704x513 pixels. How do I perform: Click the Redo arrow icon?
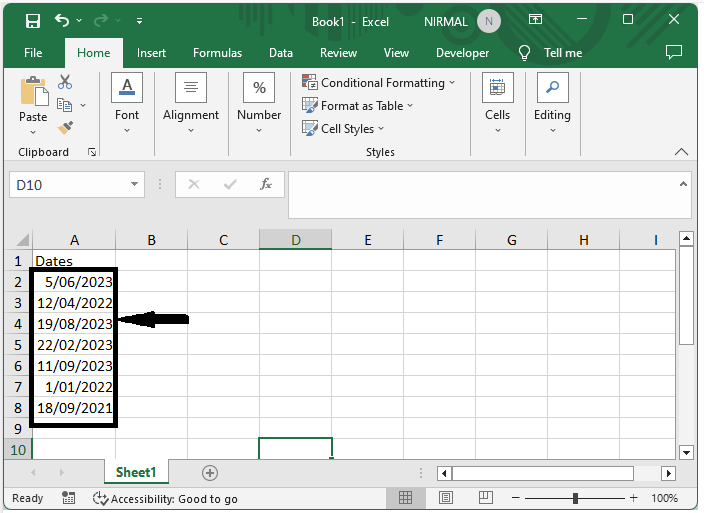[x=101, y=20]
